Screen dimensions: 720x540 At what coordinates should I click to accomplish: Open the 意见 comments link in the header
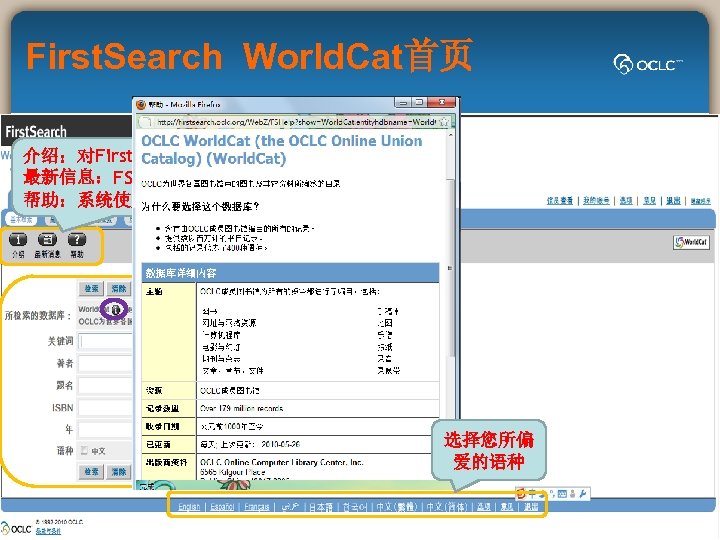pyautogui.click(x=649, y=201)
